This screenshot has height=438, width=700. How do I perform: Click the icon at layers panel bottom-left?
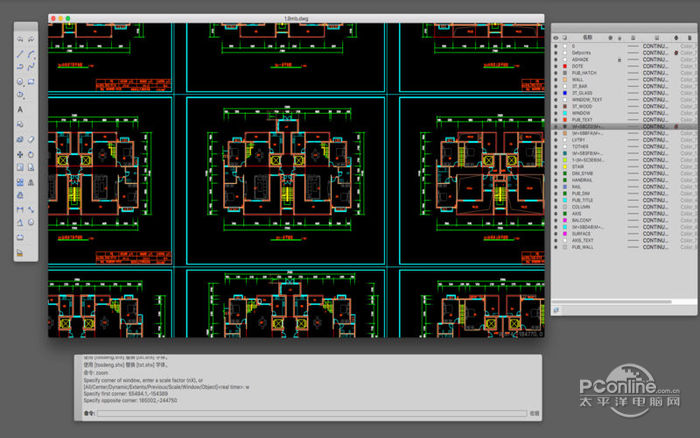click(556, 310)
